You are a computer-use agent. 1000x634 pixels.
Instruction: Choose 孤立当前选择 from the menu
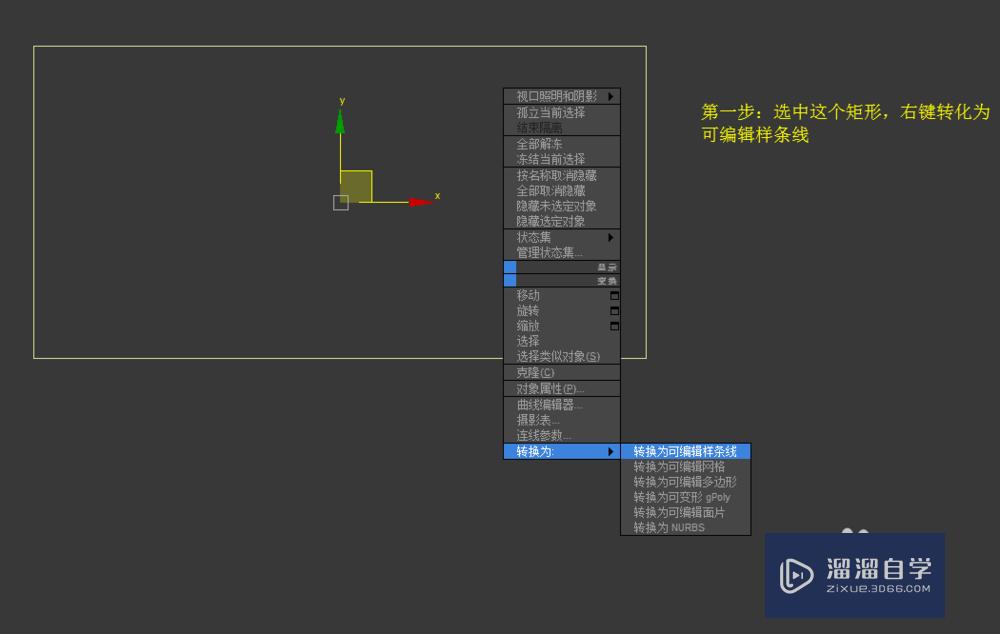[562, 112]
